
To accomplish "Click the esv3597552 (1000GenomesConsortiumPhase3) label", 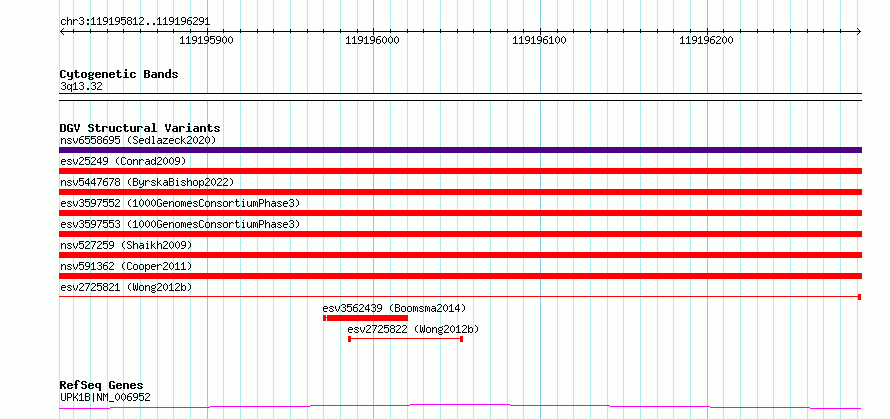I will coord(180,203).
